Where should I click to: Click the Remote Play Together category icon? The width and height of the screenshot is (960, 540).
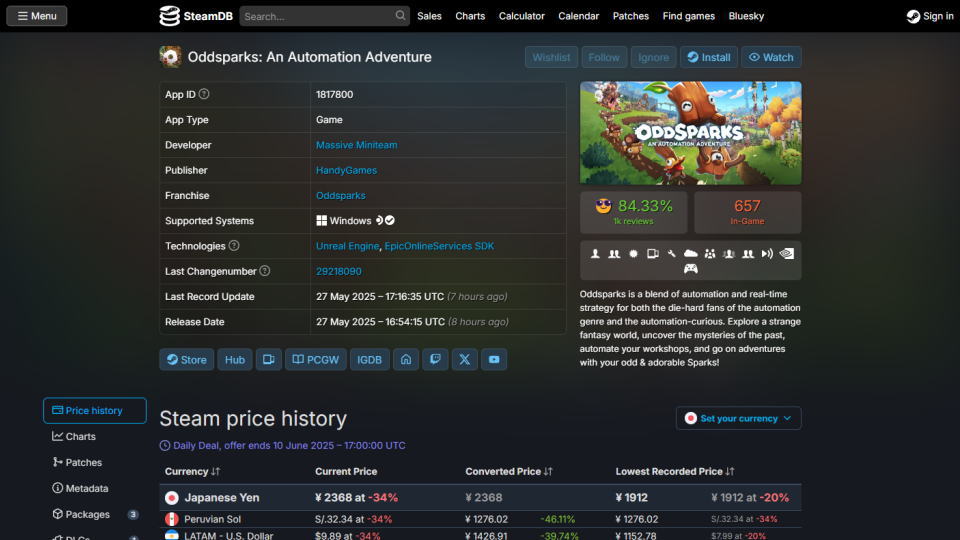[x=767, y=253]
